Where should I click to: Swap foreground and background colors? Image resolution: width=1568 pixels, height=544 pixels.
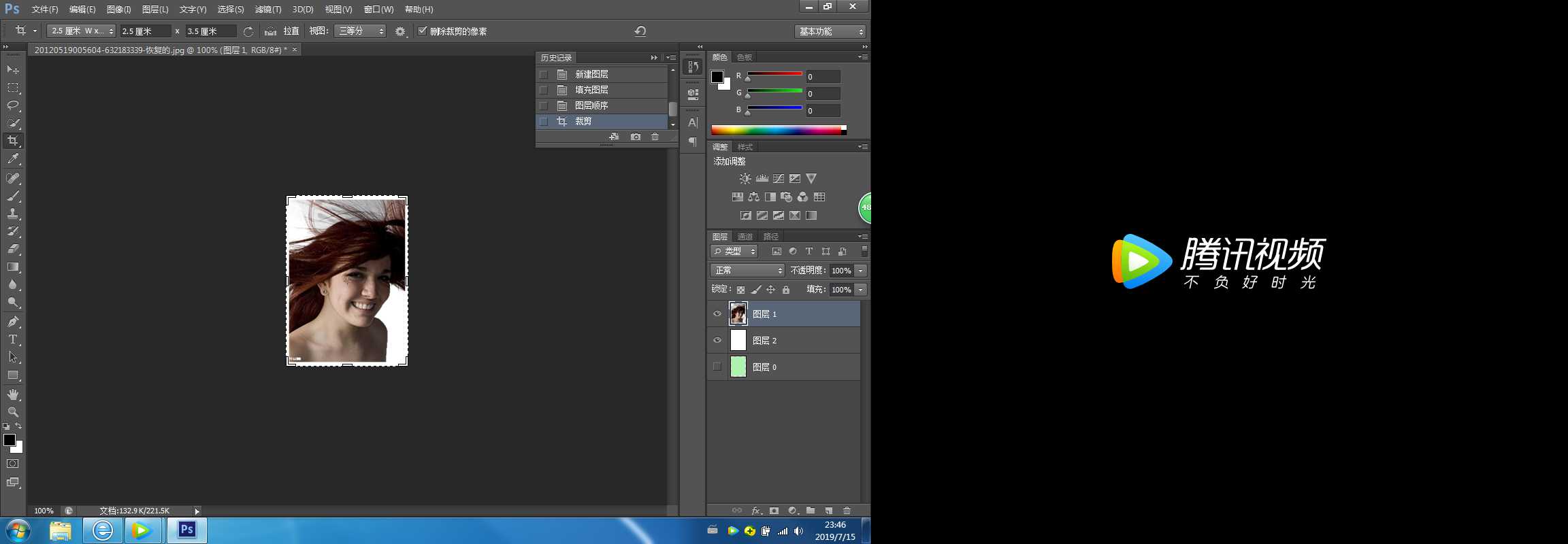[x=18, y=426]
